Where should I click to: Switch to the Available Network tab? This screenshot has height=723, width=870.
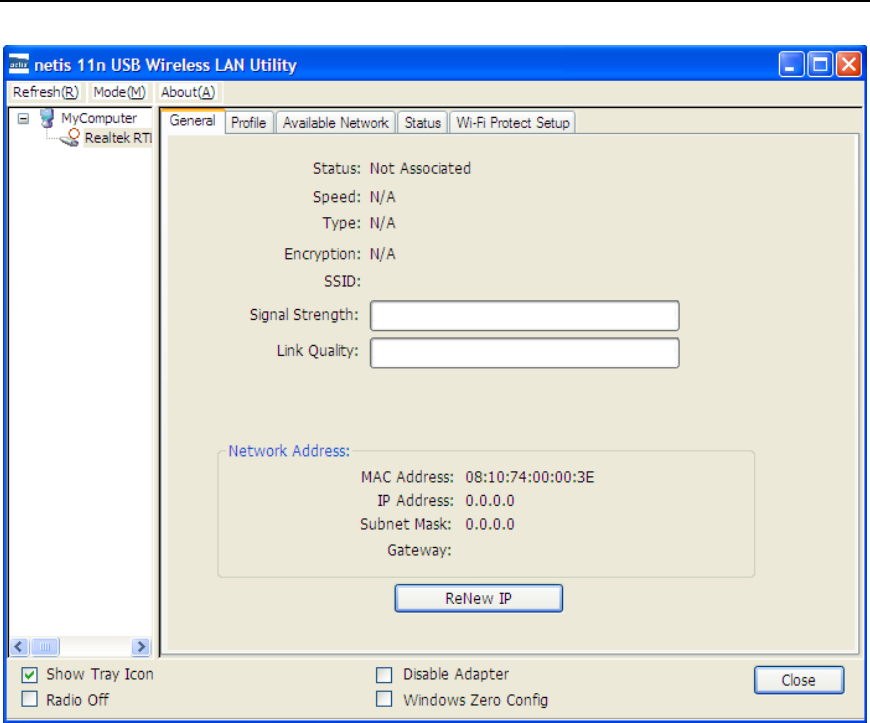point(336,123)
